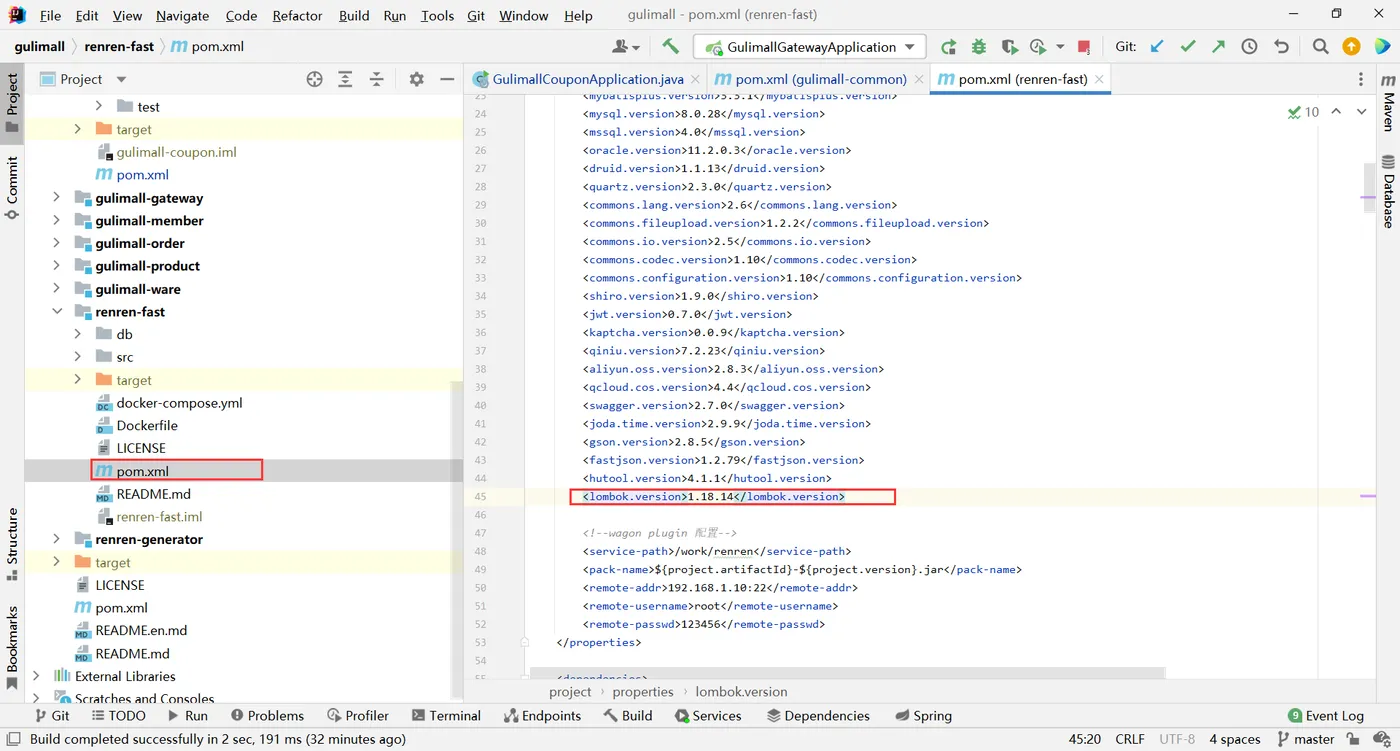
Task: Expand External Libraries node
Action: tap(36, 676)
